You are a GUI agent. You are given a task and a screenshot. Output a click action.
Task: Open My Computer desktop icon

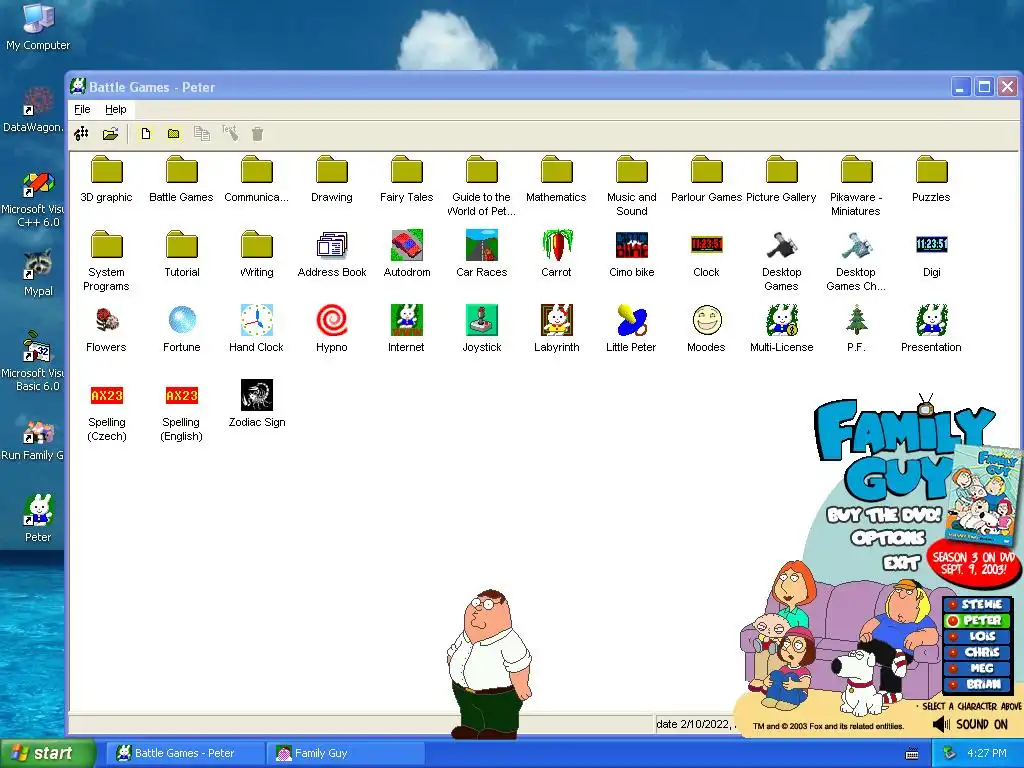pyautogui.click(x=38, y=26)
